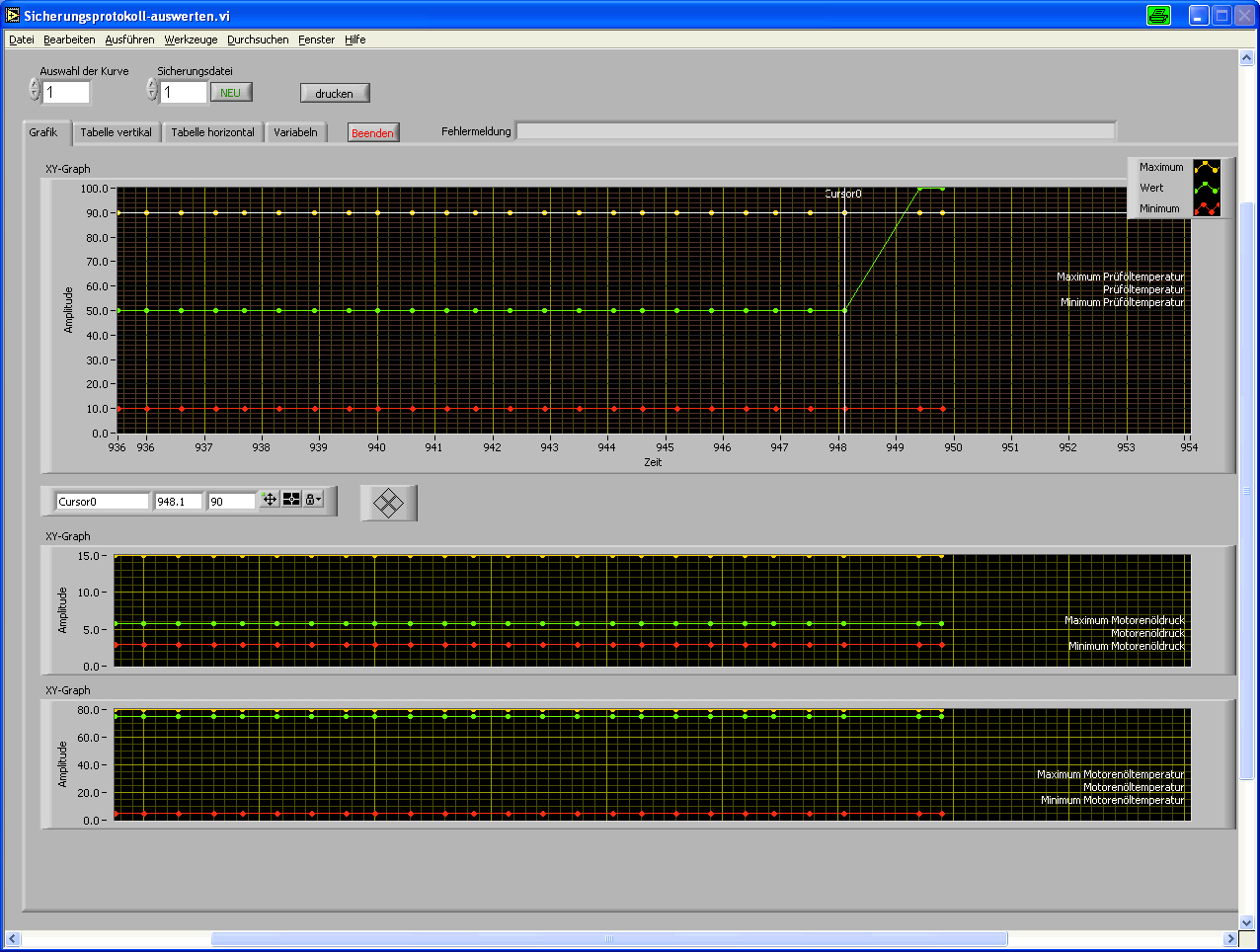Click the vertical scrollbar down arrow
Viewport: 1260px width, 952px height.
[x=1246, y=922]
